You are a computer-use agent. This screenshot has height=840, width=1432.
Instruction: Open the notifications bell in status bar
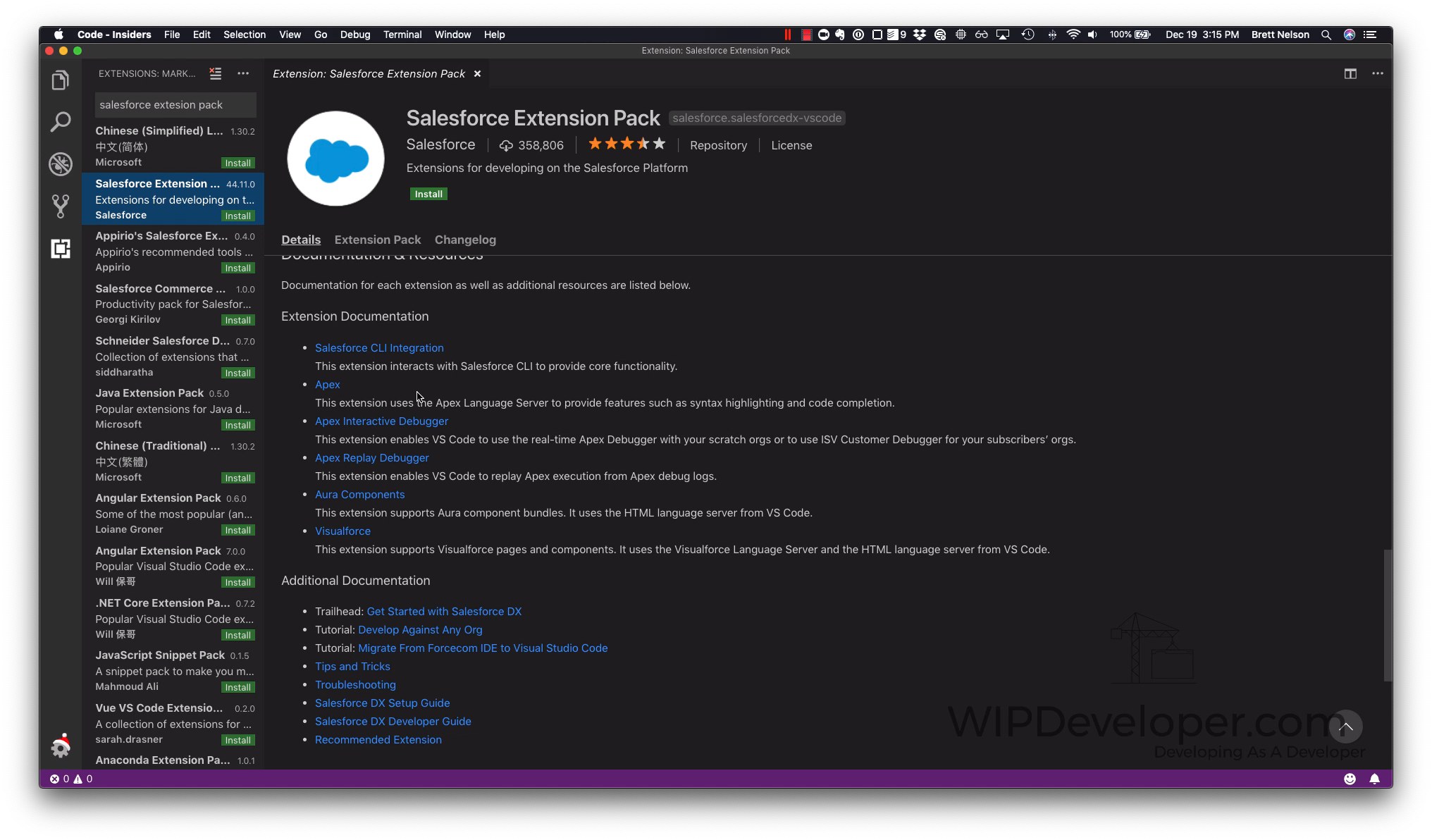(1374, 779)
